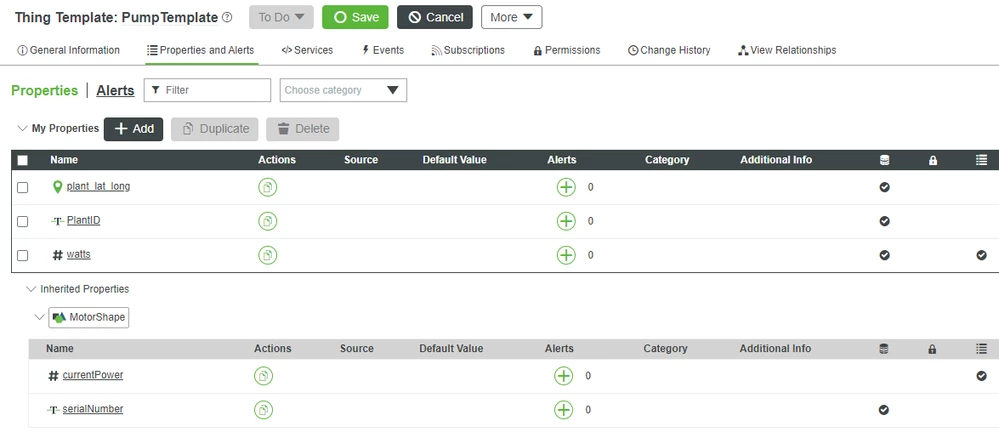The width and height of the screenshot is (999, 433).
Task: Click the number type icon of currentPower
Action: click(x=54, y=376)
